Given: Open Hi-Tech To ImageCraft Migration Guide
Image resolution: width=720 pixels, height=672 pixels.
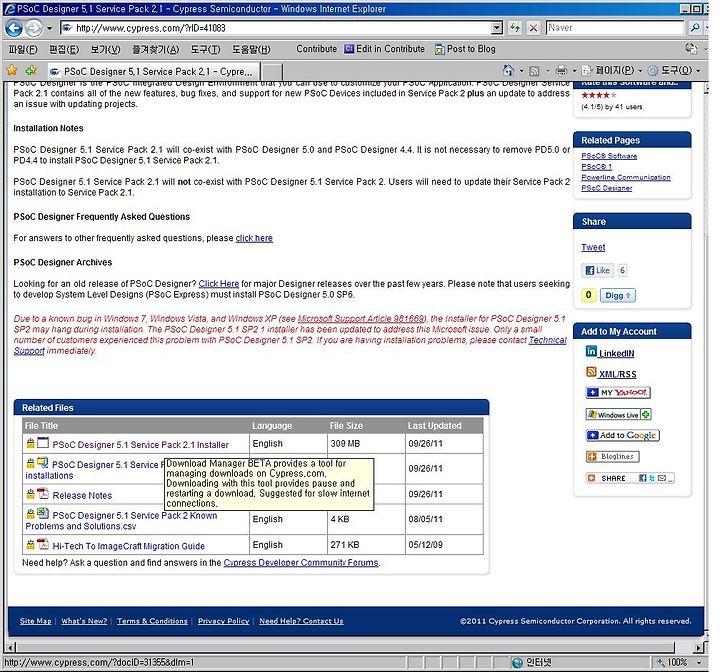Looking at the screenshot, I should (129, 546).
